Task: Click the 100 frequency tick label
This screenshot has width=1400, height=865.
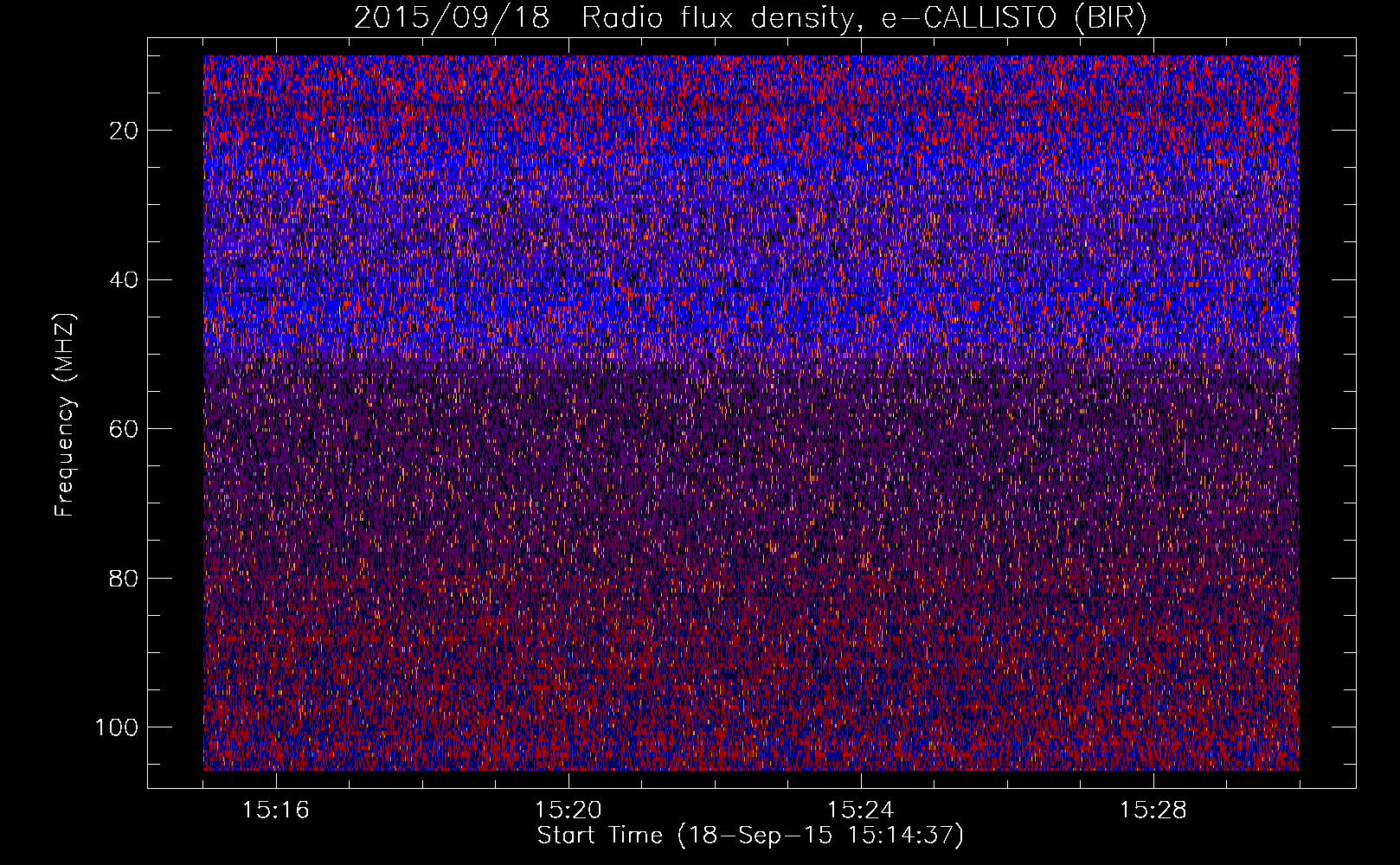Action: 117,727
